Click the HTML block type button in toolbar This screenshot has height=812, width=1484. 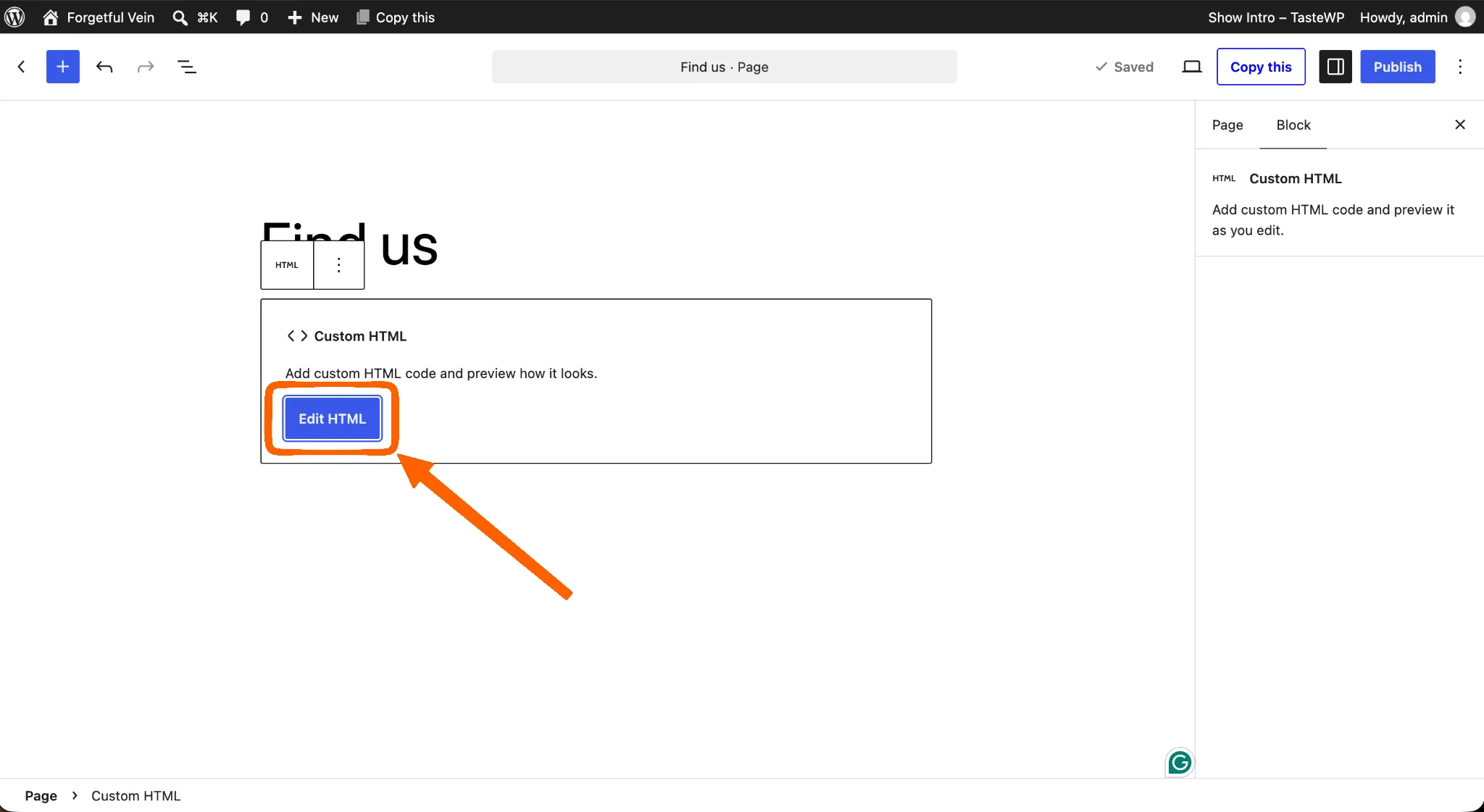287,265
